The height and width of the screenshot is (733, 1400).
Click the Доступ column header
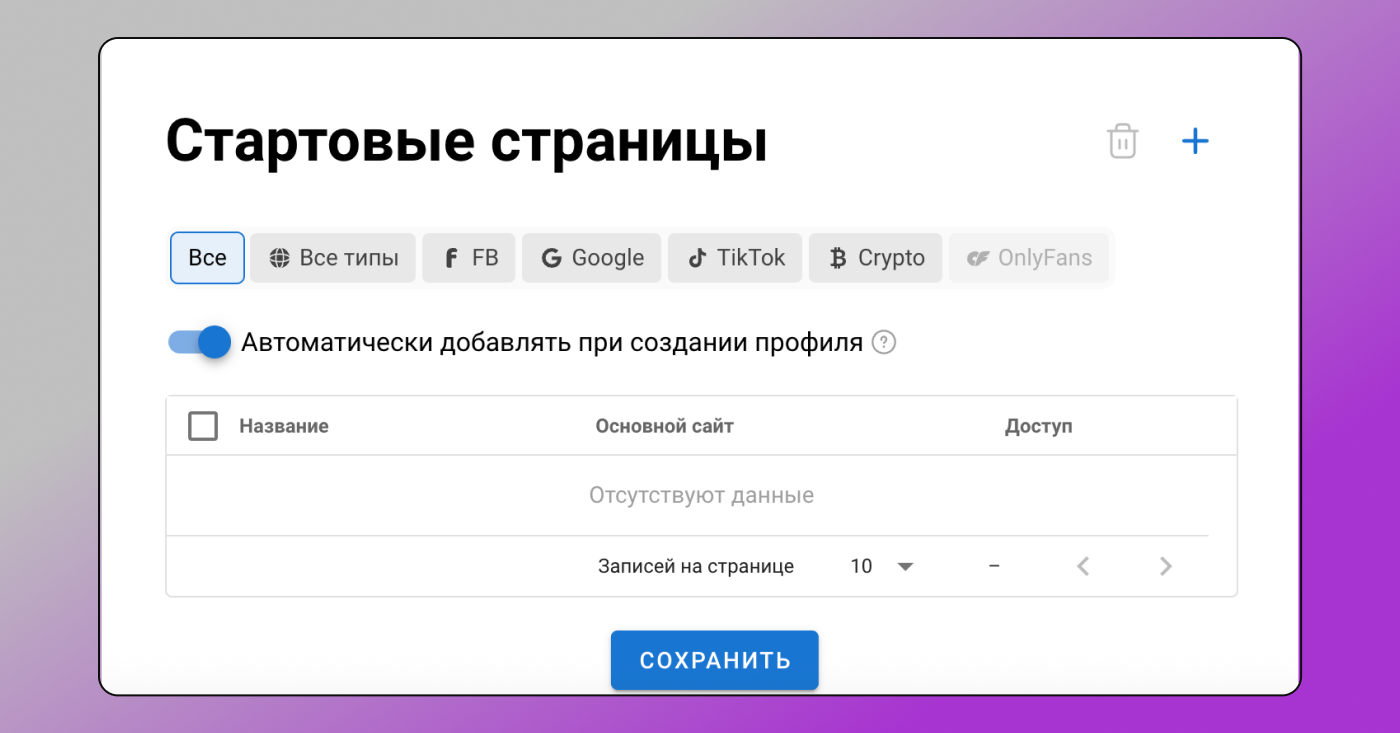coord(1040,425)
